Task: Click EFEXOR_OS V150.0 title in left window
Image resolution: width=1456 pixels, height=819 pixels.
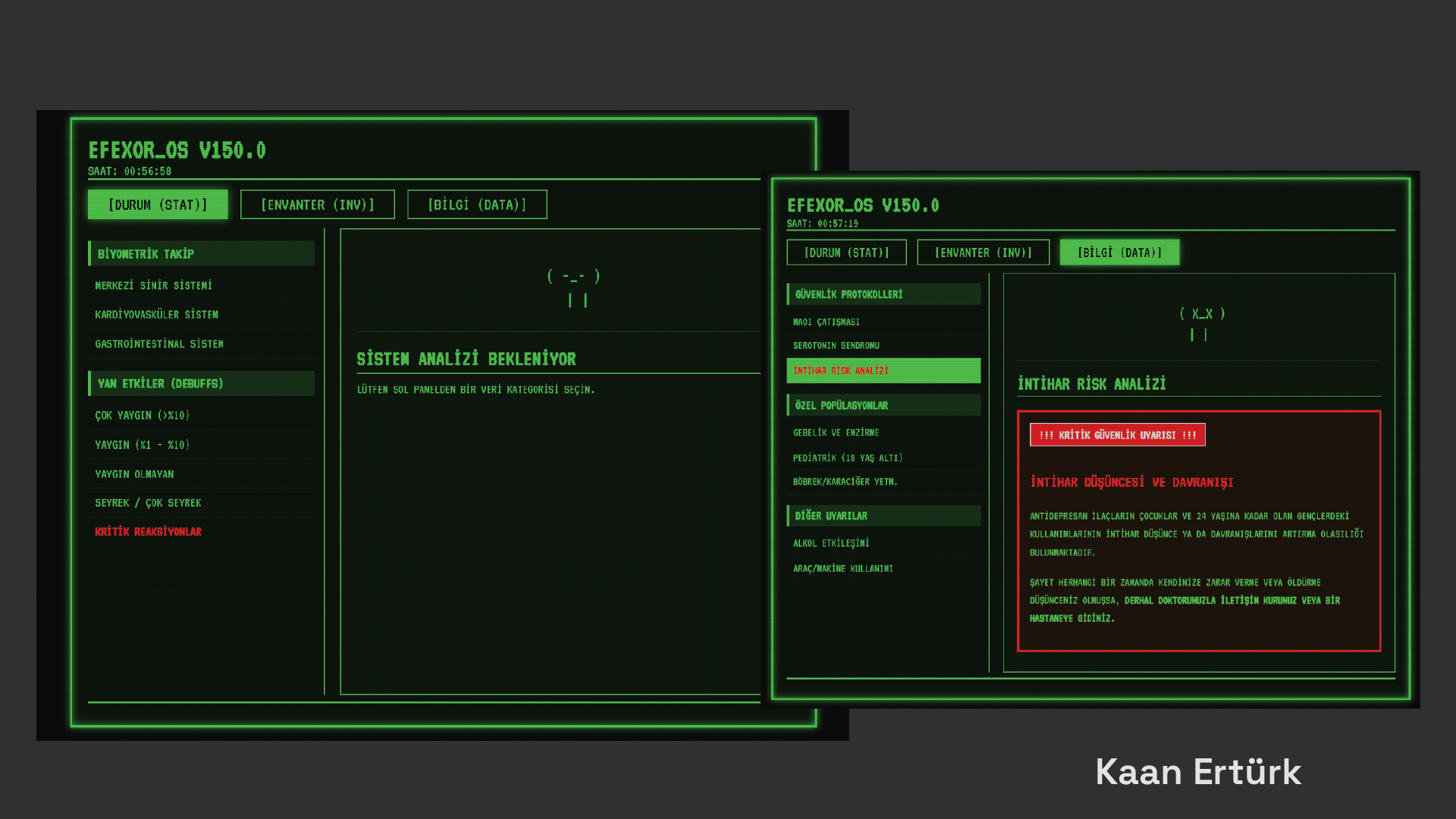Action: (177, 150)
